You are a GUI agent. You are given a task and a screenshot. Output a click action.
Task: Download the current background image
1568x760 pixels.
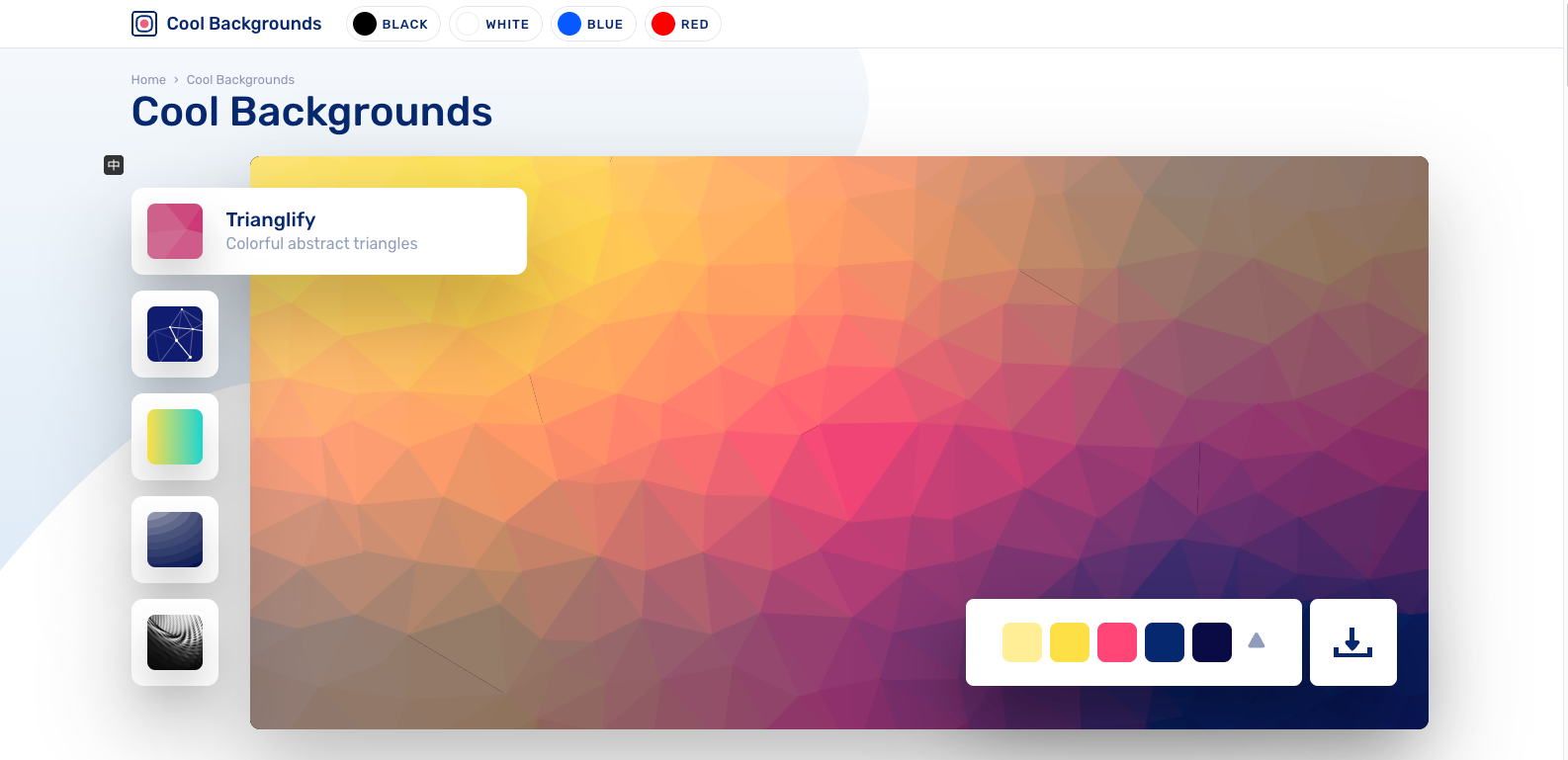[1352, 642]
